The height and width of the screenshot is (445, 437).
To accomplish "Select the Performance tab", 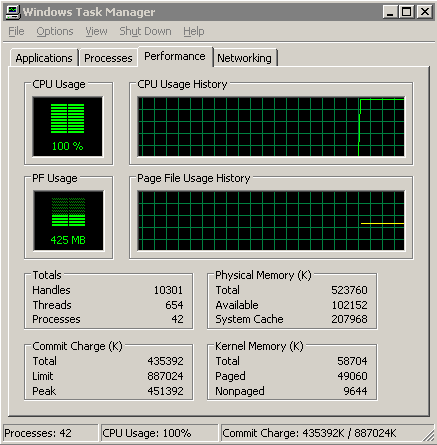I will tap(175, 56).
